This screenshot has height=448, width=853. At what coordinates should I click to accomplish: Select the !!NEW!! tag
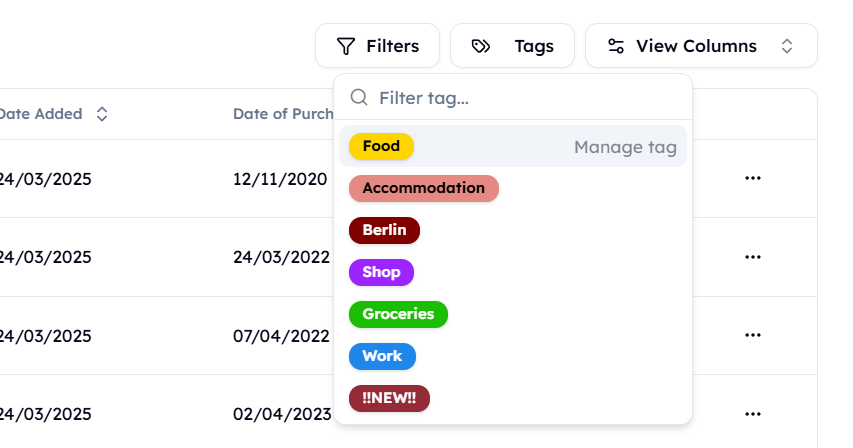(x=389, y=398)
